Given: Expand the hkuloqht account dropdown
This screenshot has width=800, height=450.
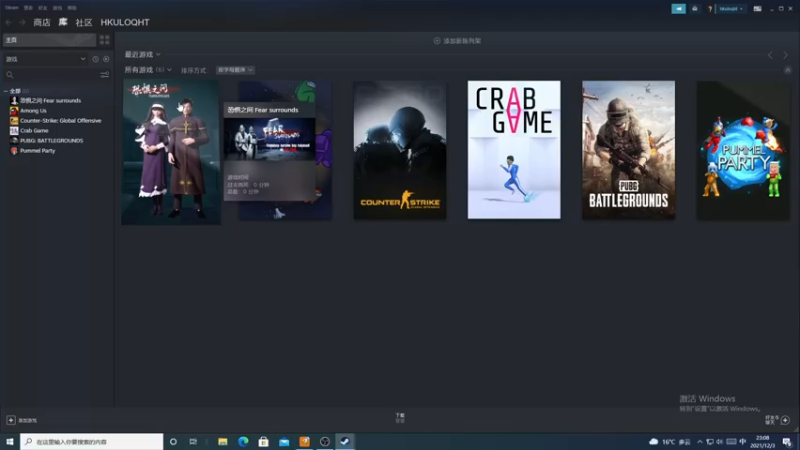Looking at the screenshot, I should pos(731,9).
